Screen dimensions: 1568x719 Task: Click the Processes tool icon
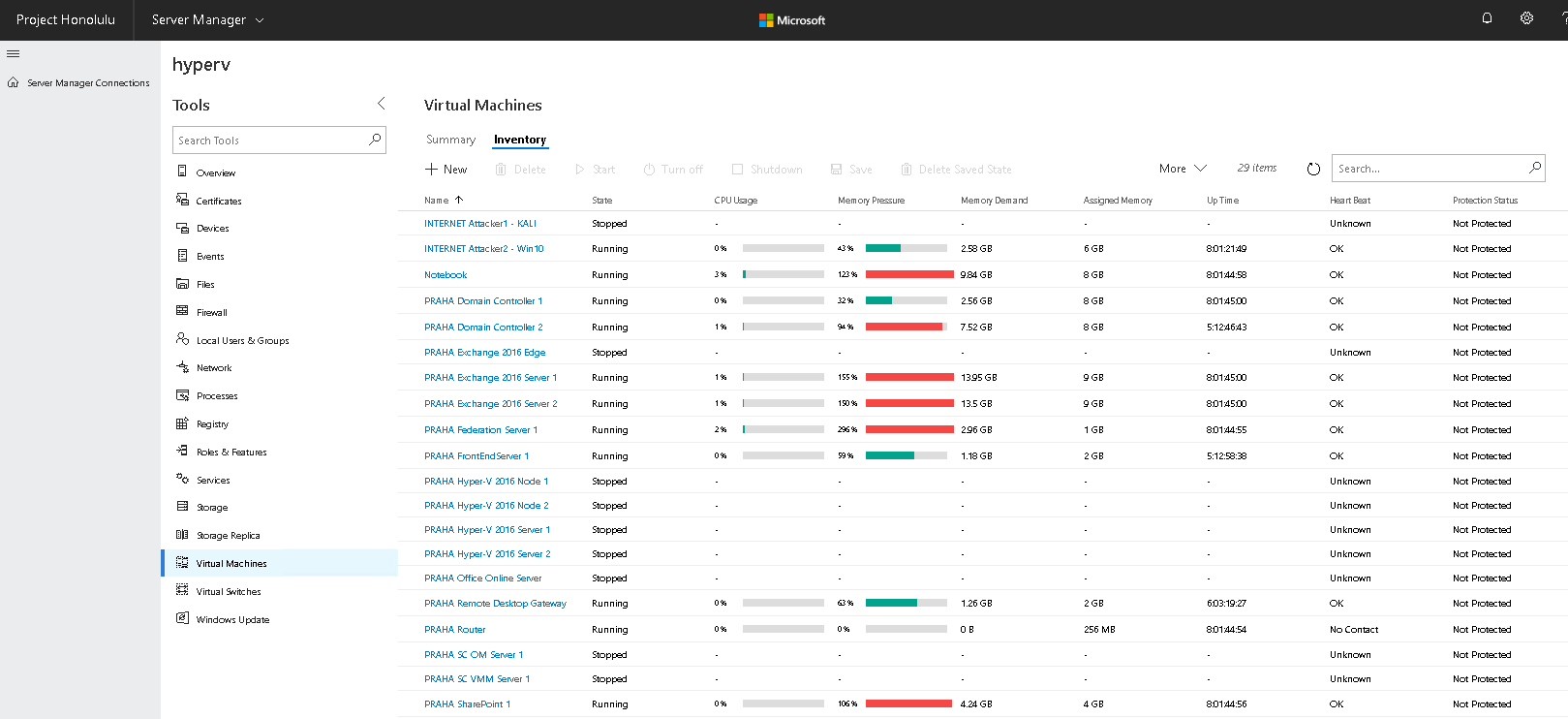(182, 395)
